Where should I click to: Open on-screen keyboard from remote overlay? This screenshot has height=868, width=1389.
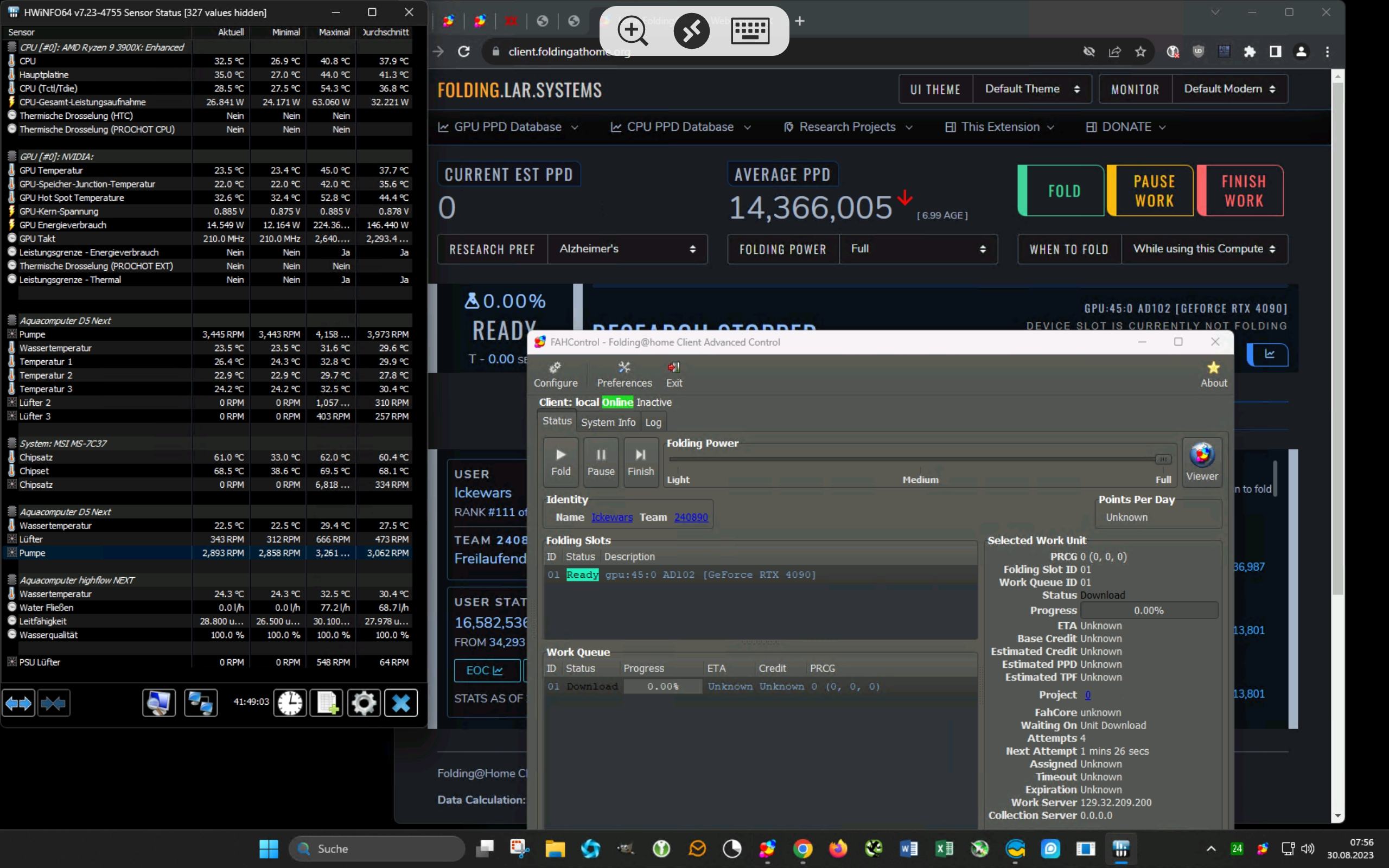pyautogui.click(x=750, y=30)
